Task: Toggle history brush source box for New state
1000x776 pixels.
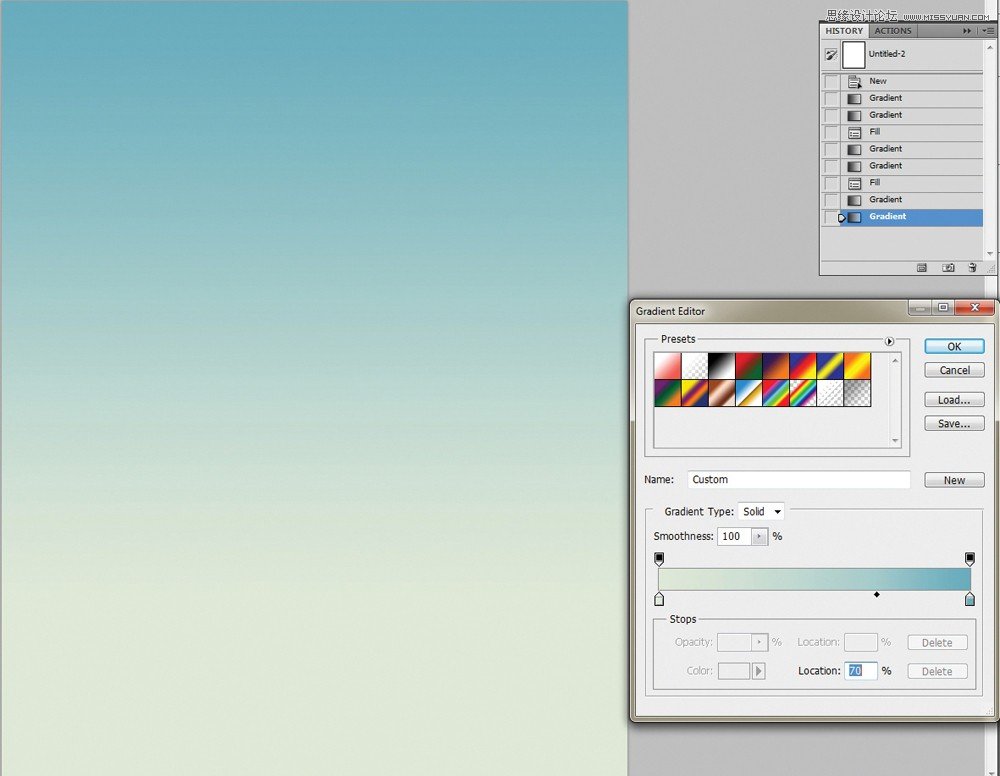Action: [x=831, y=82]
